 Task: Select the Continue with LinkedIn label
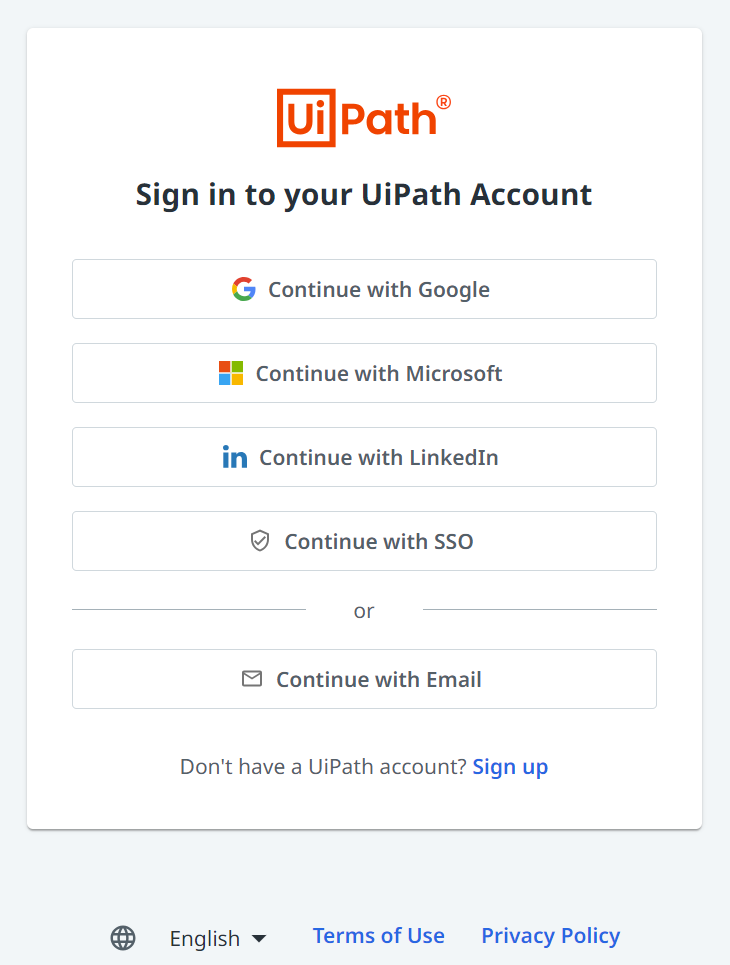point(379,458)
